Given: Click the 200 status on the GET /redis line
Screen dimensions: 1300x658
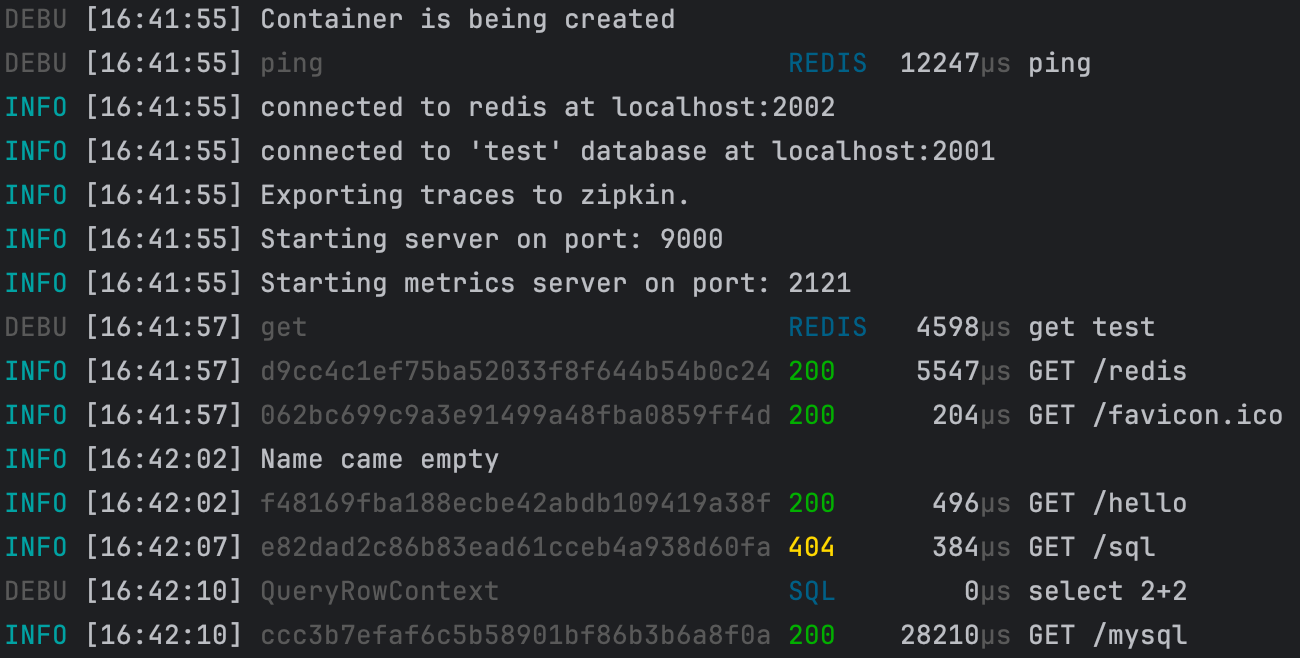Looking at the screenshot, I should [812, 371].
